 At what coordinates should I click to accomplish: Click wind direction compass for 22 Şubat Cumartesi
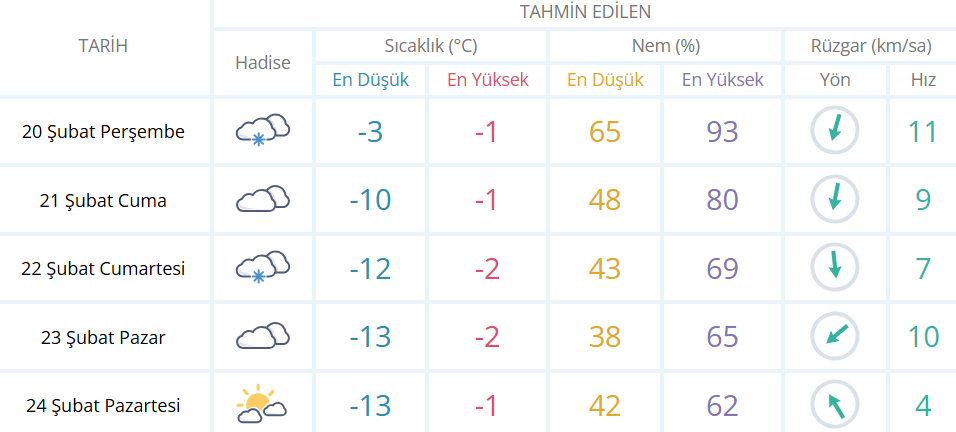click(x=834, y=268)
